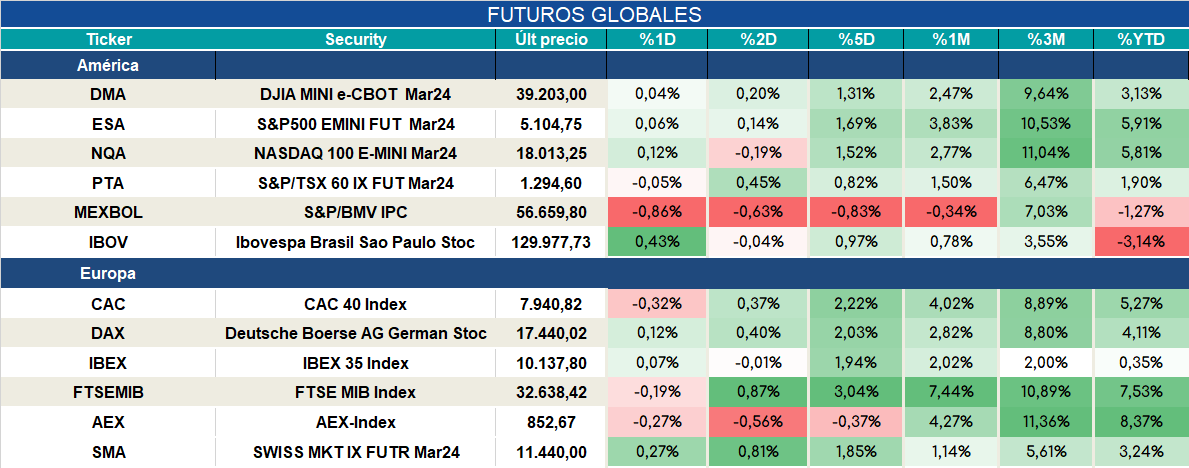Screen dimensions: 1189x468
Task: Select the %3M column header
Action: click(x=1046, y=40)
